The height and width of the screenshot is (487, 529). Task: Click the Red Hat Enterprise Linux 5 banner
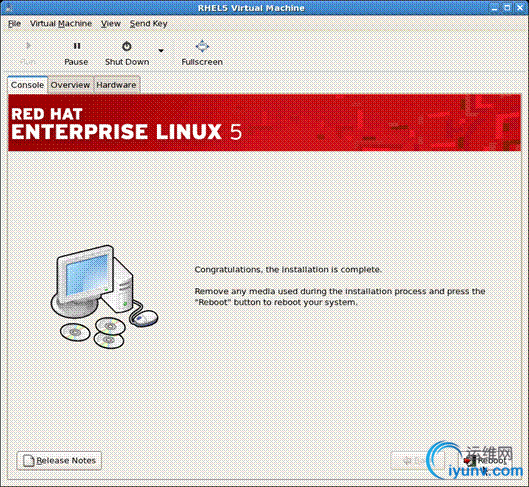click(x=264, y=123)
